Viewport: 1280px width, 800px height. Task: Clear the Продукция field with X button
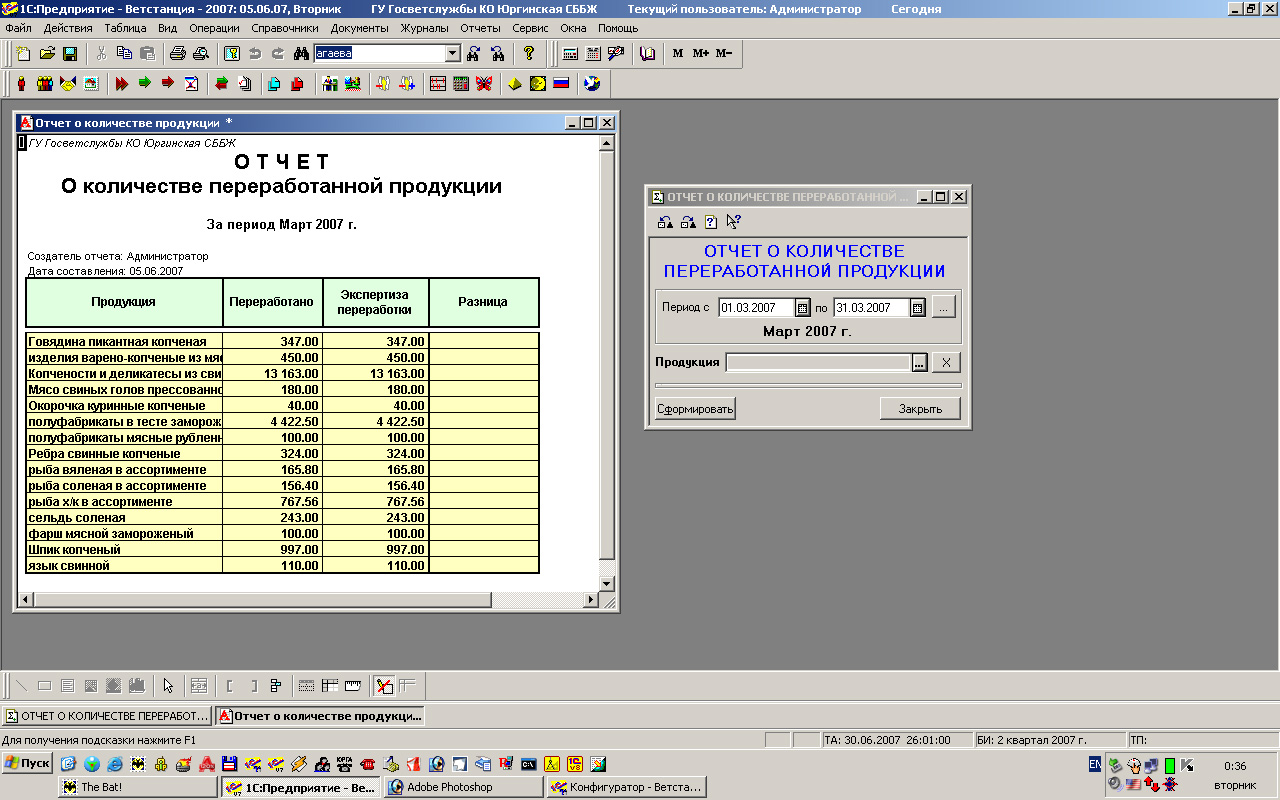coord(946,363)
